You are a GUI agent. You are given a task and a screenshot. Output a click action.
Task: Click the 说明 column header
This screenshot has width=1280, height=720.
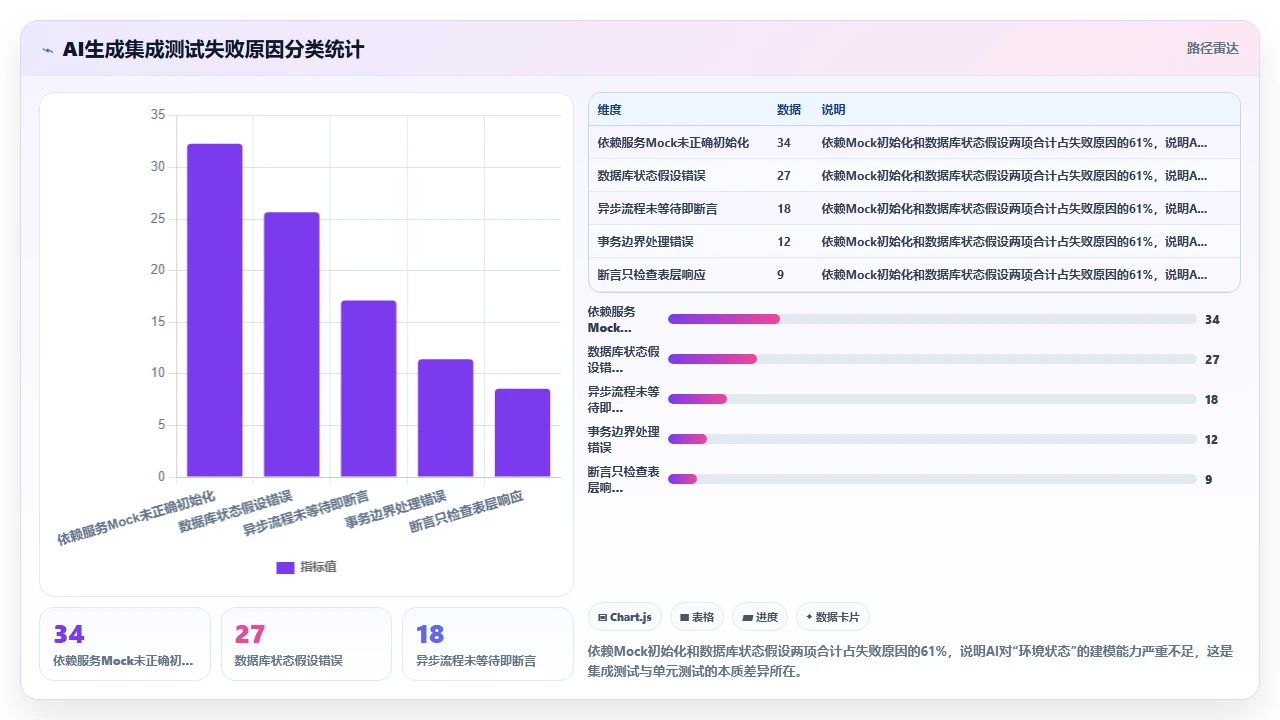[833, 110]
